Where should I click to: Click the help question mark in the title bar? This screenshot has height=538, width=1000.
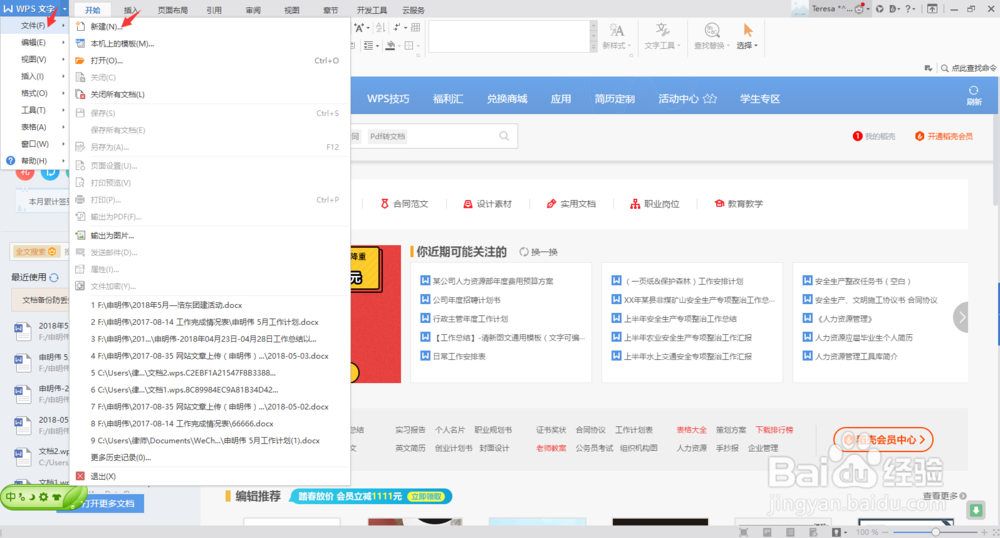pyautogui.click(x=909, y=9)
